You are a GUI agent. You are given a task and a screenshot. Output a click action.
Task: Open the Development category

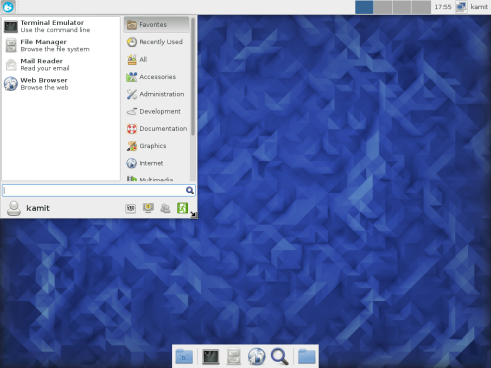point(157,111)
